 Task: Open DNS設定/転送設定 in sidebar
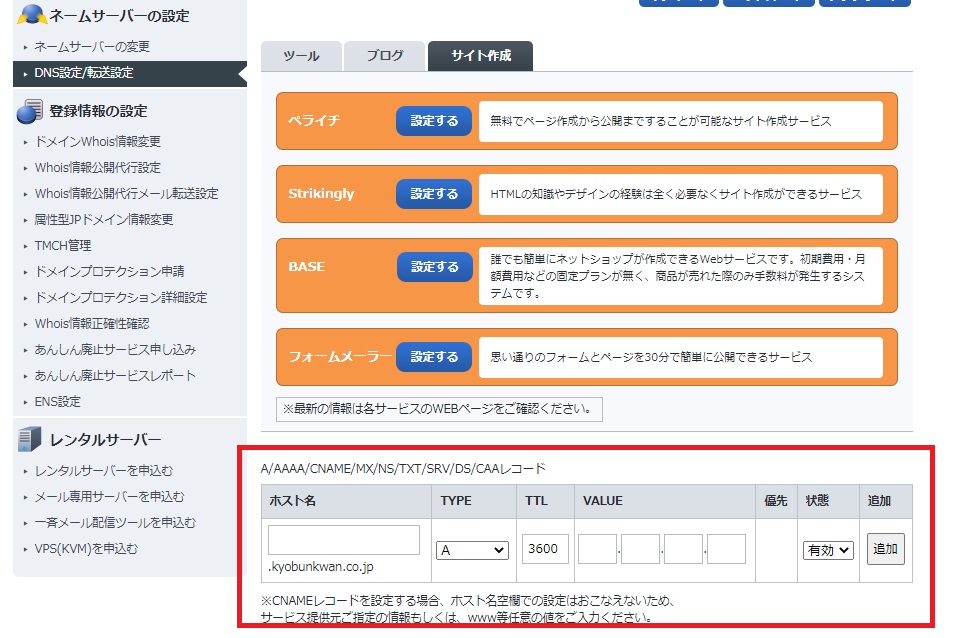(84, 73)
